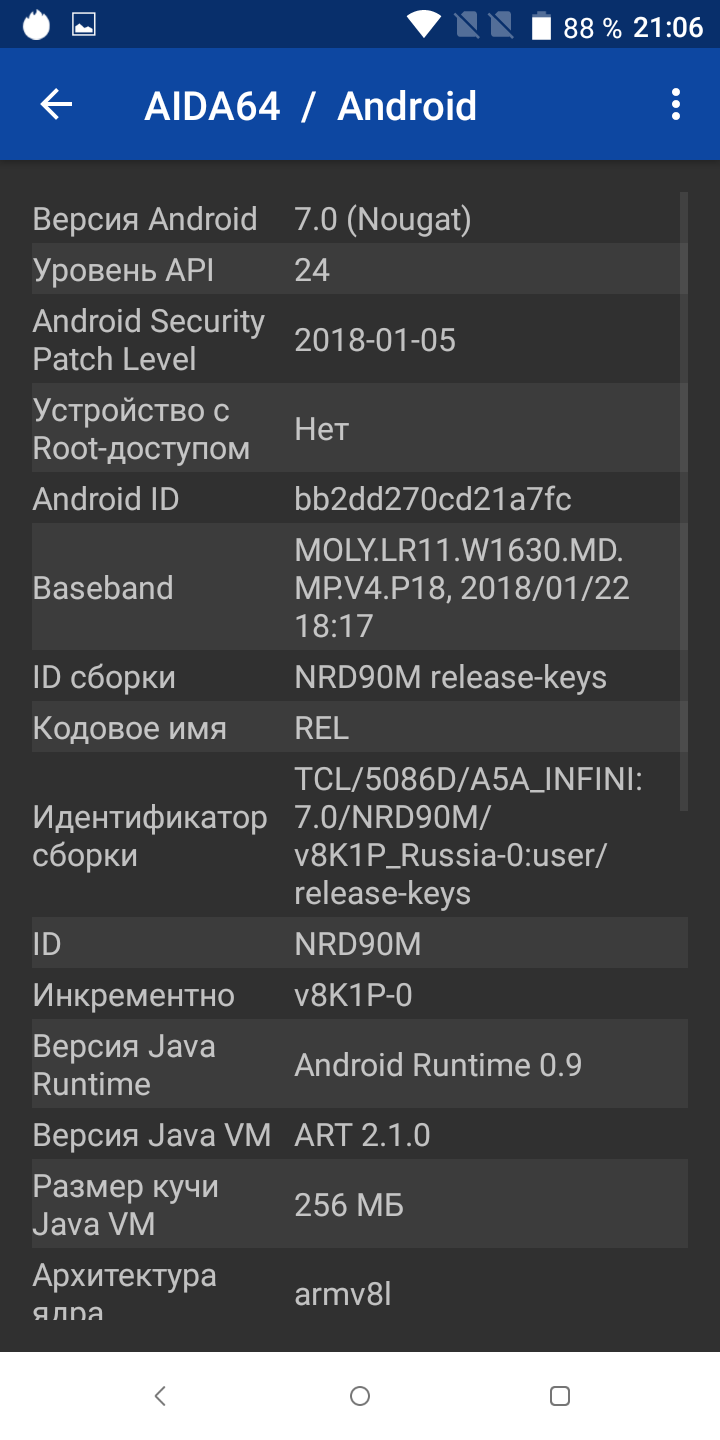
Task: Tap the Android back navigation button
Action: [160, 1396]
